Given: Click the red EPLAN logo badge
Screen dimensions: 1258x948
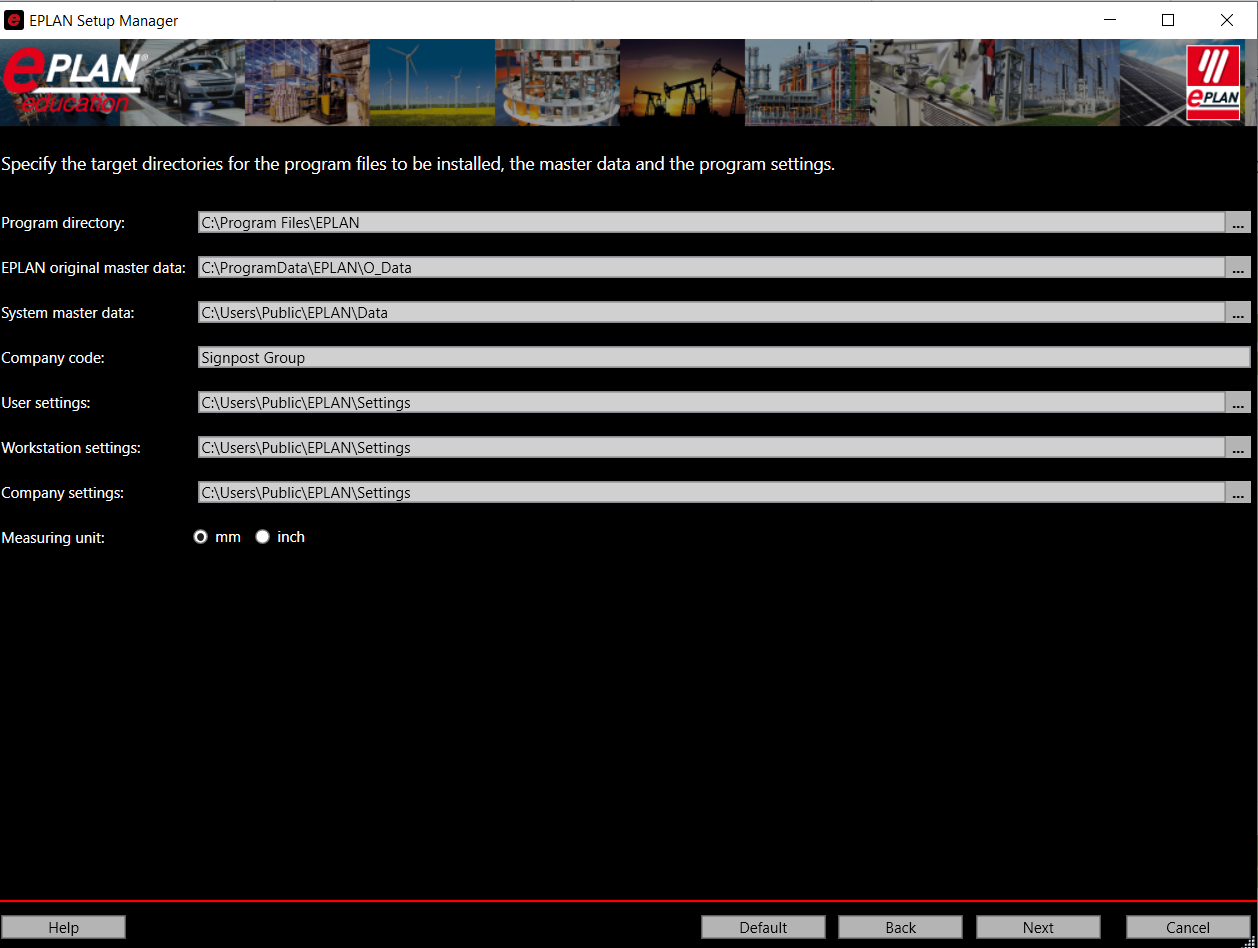Looking at the screenshot, I should click(x=1212, y=83).
